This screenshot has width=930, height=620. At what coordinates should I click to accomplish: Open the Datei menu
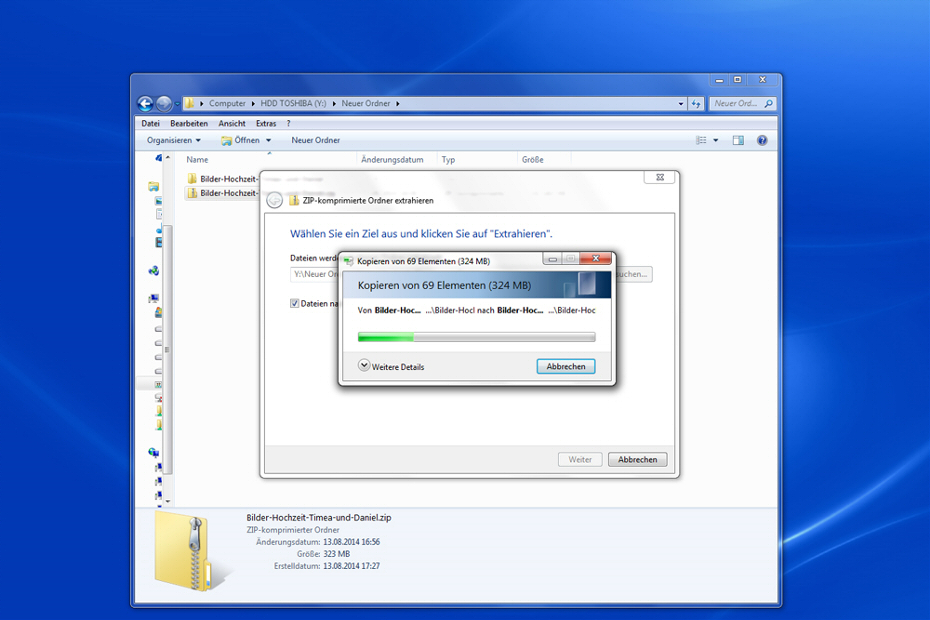[151, 123]
